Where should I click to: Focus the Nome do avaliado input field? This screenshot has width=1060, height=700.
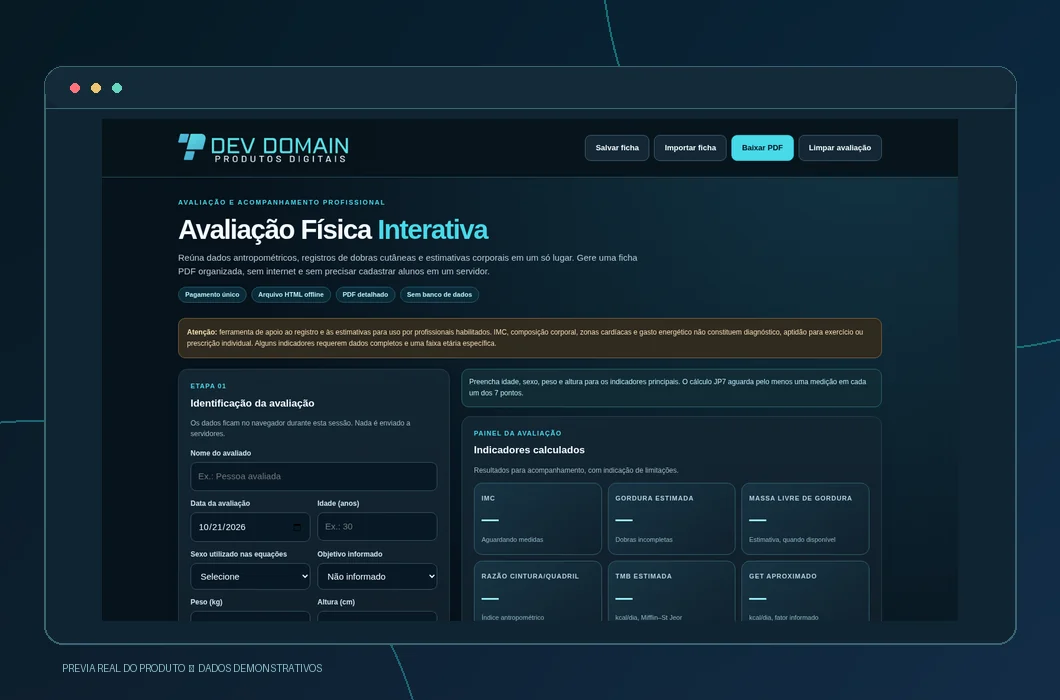pos(314,476)
